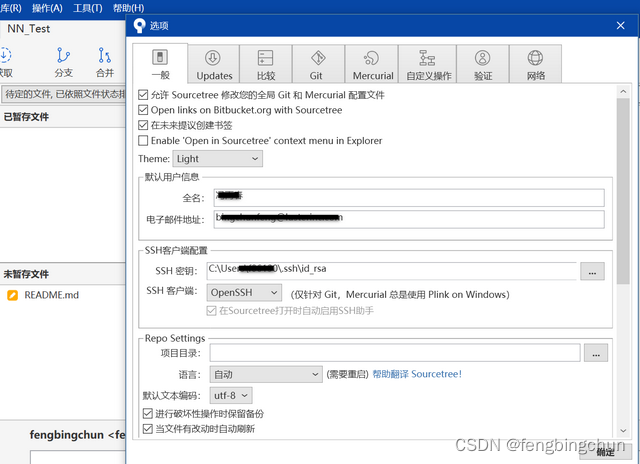Enable 'Open in Sourcetree' context menu in Explorer

tap(143, 141)
